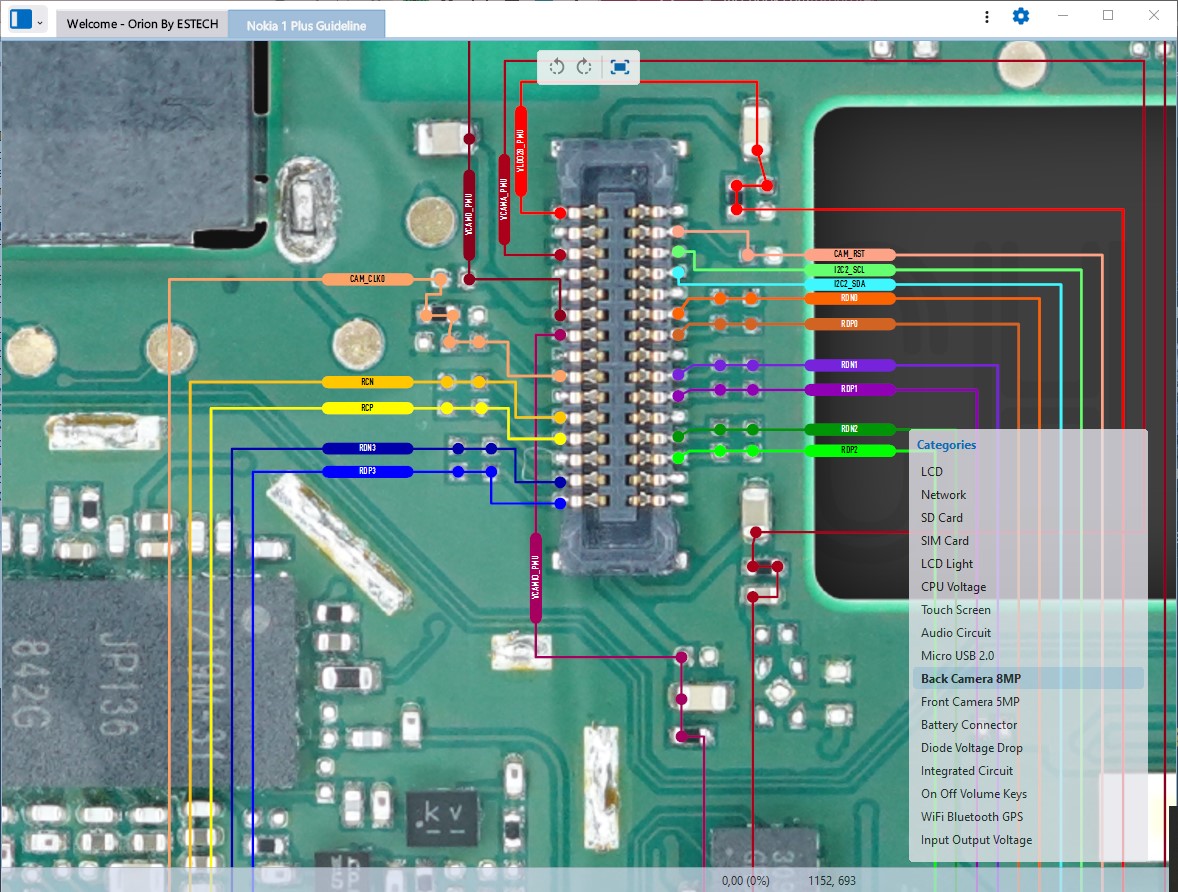Switch to Welcome - Orion By ESTECH tab
1178x892 pixels.
pos(141,25)
